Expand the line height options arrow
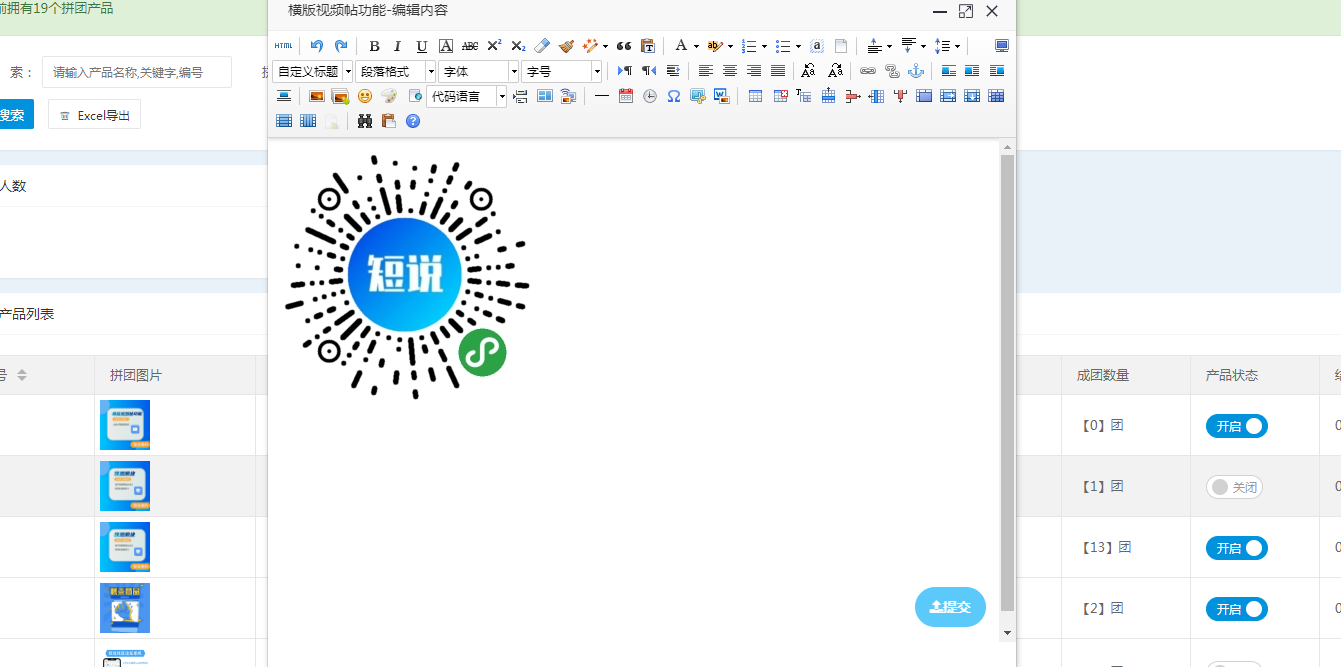This screenshot has width=1341, height=667. coord(957,46)
